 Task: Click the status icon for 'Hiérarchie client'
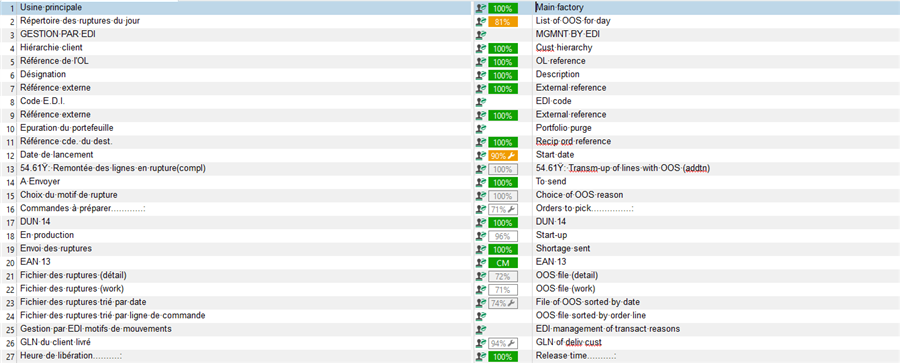[x=481, y=48]
